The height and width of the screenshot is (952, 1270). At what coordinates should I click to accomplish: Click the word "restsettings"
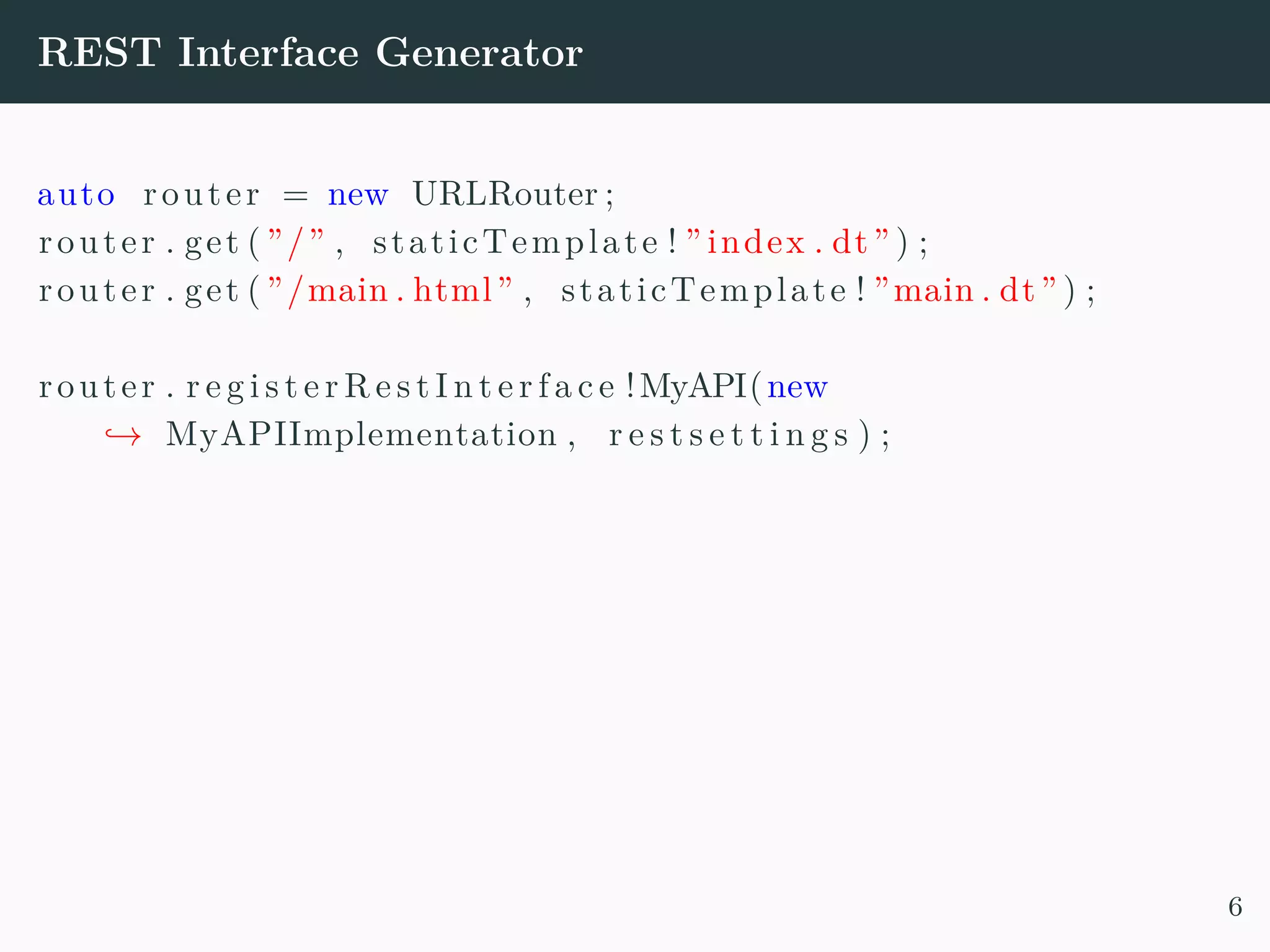coord(729,436)
